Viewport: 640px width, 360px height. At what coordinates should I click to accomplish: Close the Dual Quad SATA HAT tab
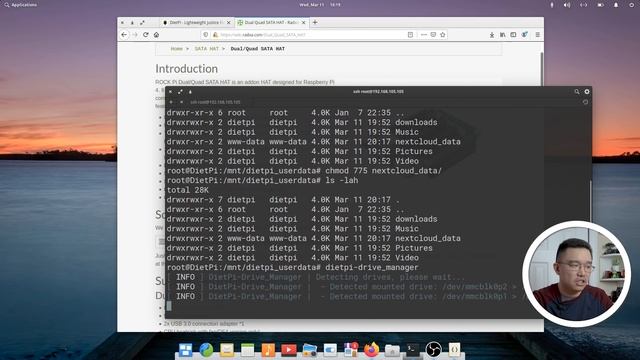pos(304,22)
